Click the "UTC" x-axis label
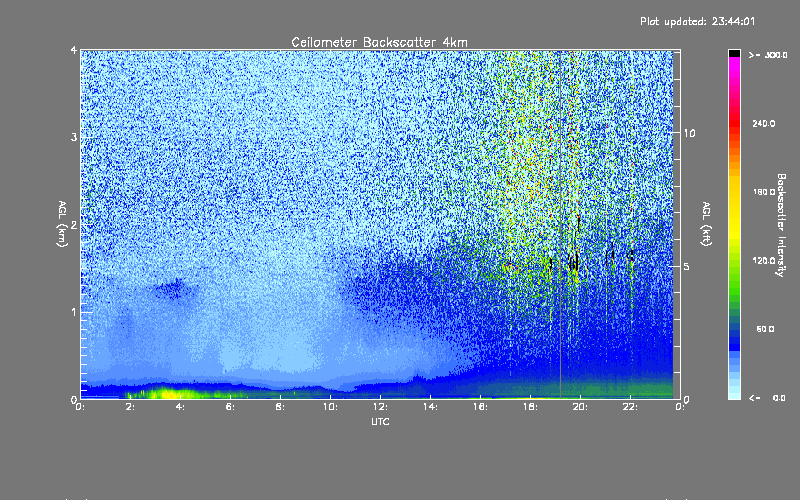Image resolution: width=800 pixels, height=500 pixels. (380, 421)
